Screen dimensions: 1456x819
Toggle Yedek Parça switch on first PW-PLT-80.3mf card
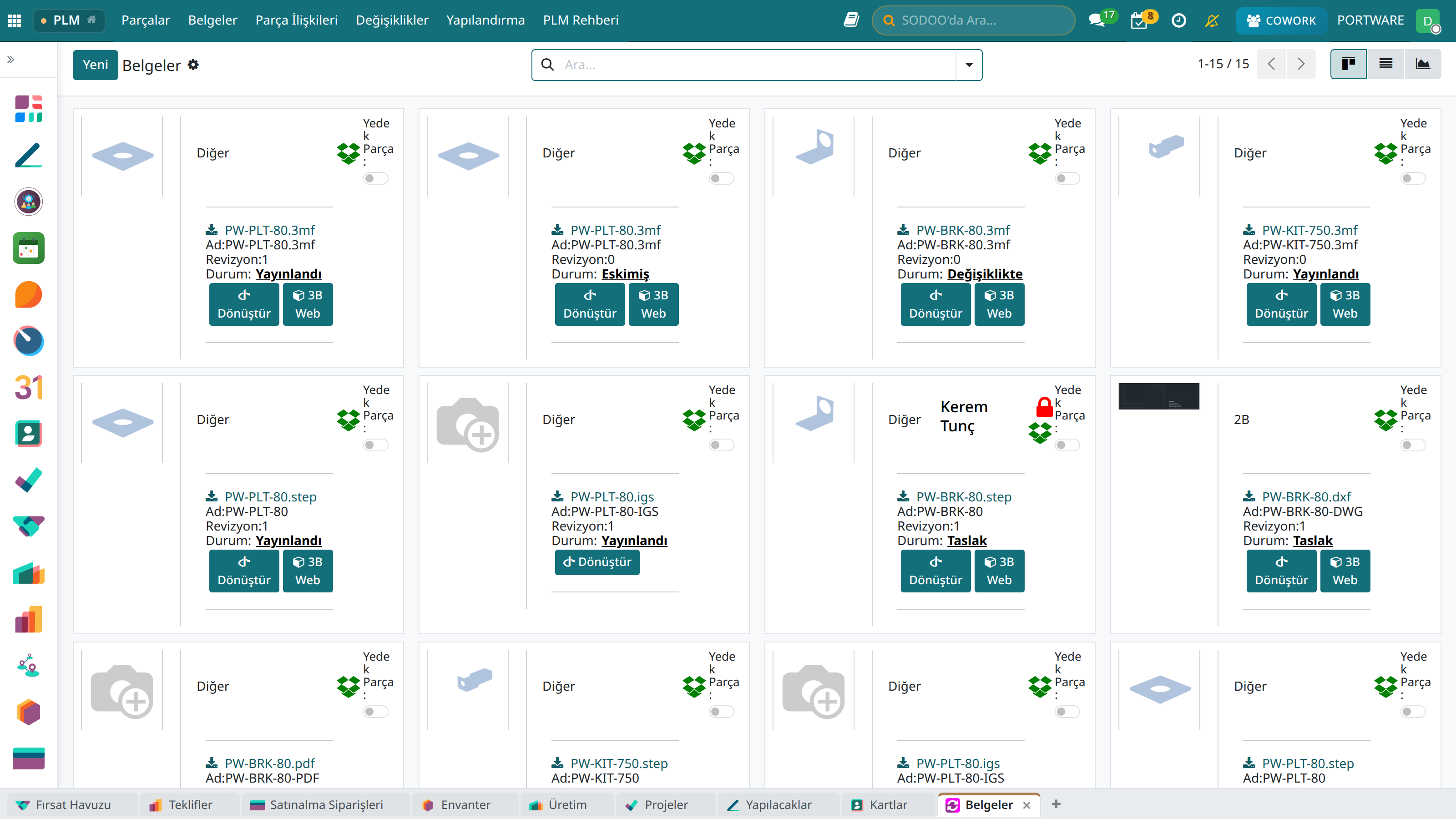(x=375, y=179)
